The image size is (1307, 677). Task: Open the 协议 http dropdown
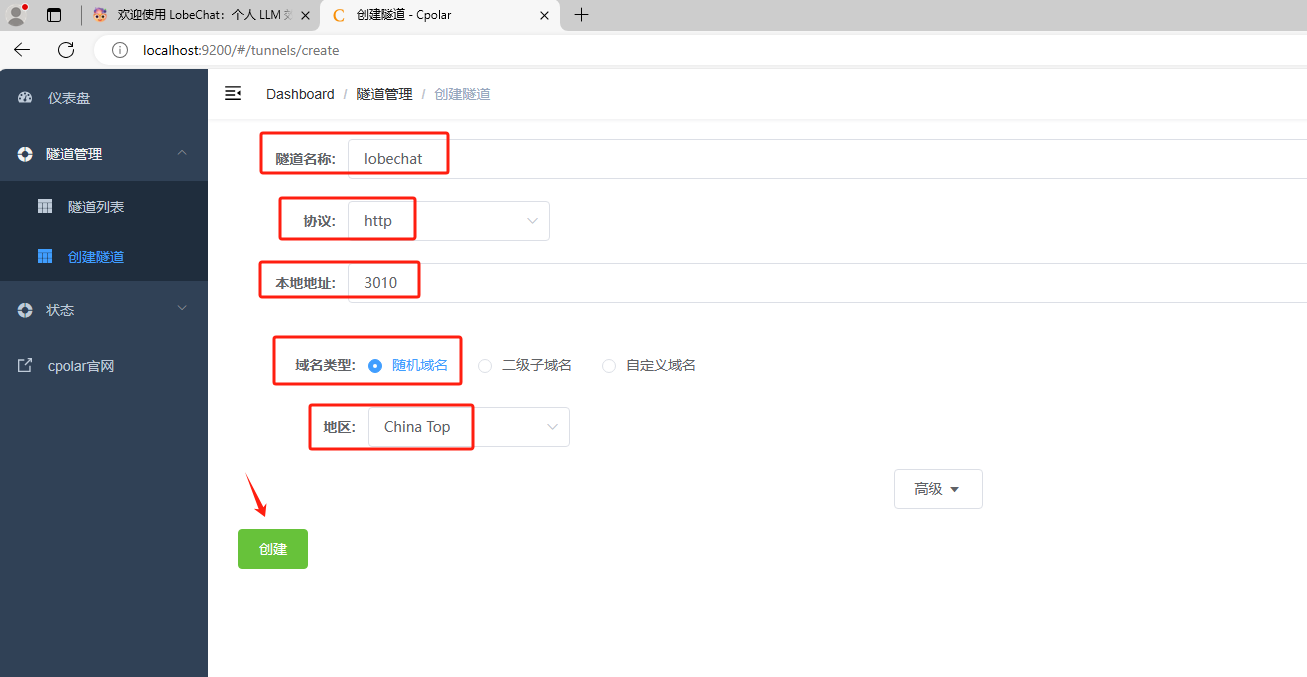pyautogui.click(x=449, y=221)
